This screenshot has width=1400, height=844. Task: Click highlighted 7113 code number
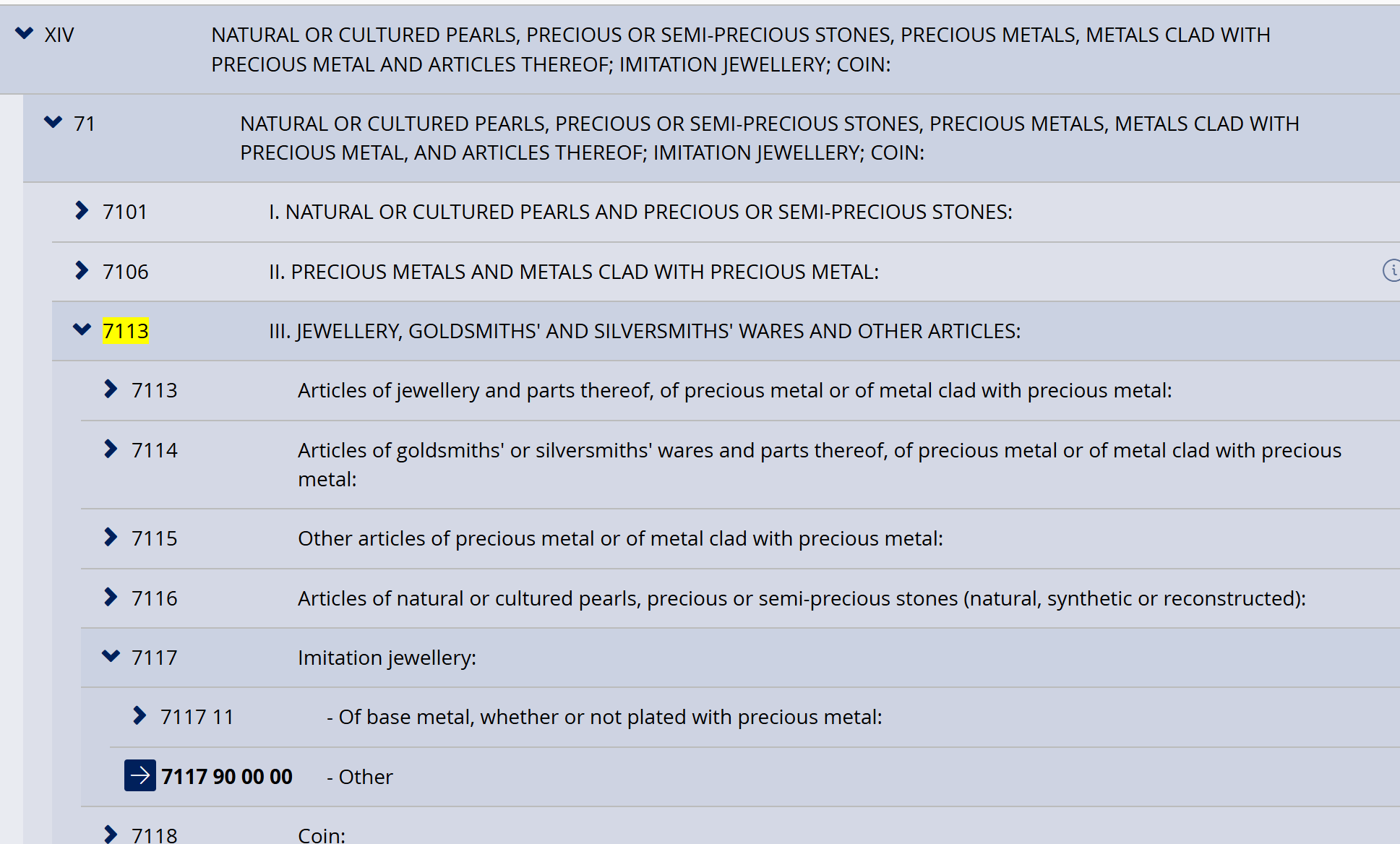coord(125,331)
